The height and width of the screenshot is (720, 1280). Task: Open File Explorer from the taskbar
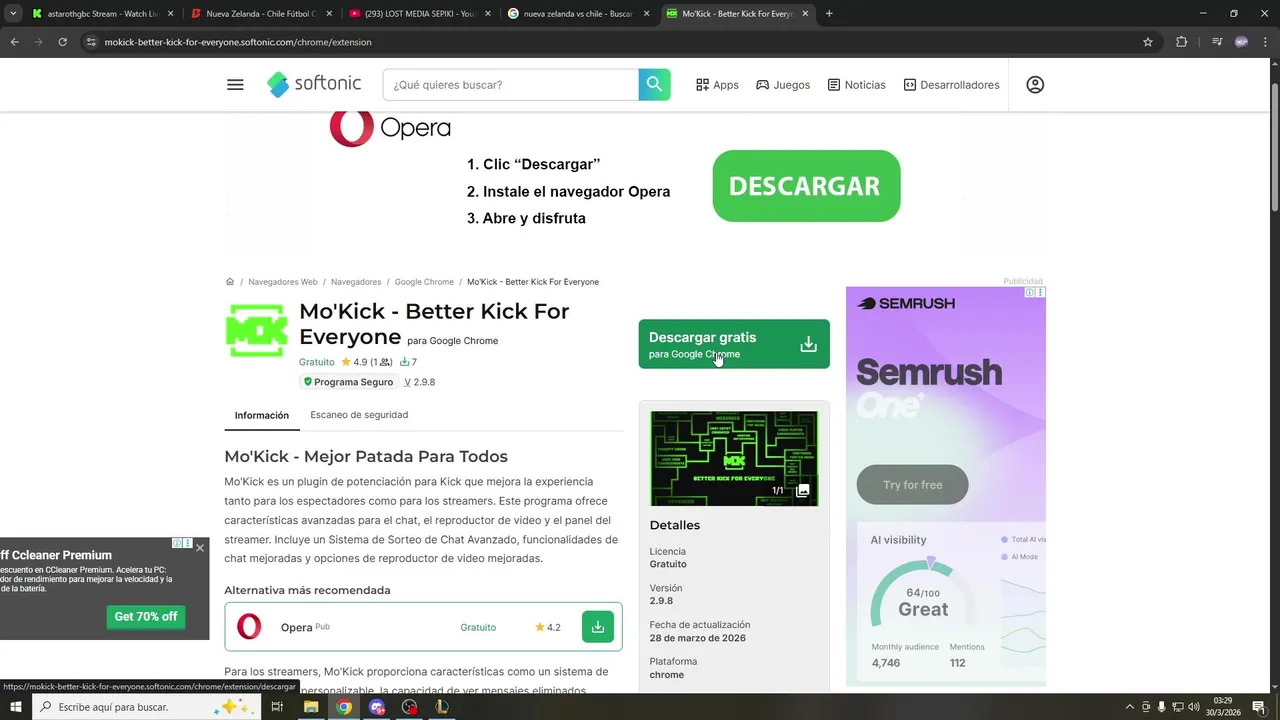pyautogui.click(x=311, y=707)
